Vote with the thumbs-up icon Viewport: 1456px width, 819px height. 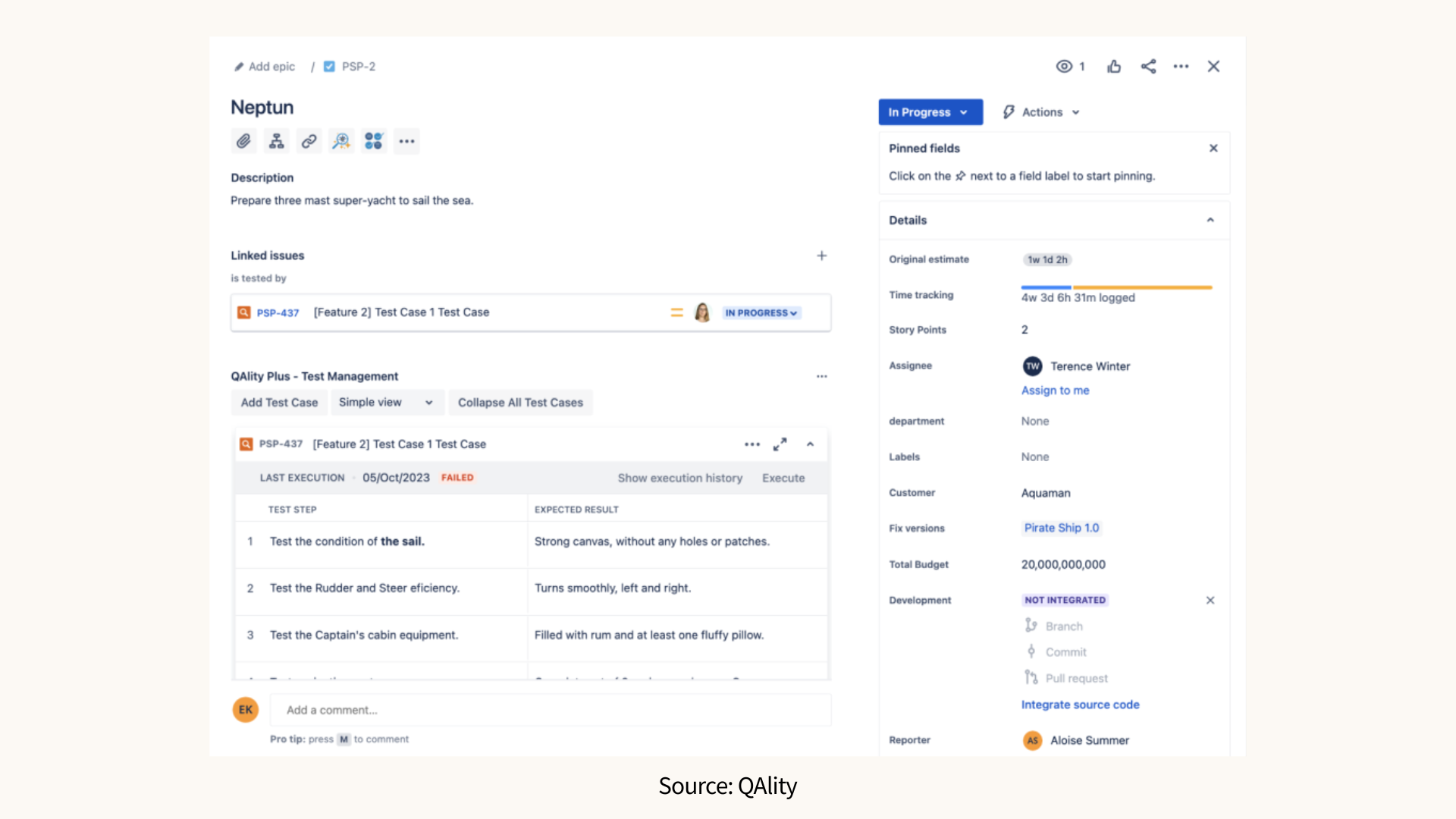click(1114, 66)
